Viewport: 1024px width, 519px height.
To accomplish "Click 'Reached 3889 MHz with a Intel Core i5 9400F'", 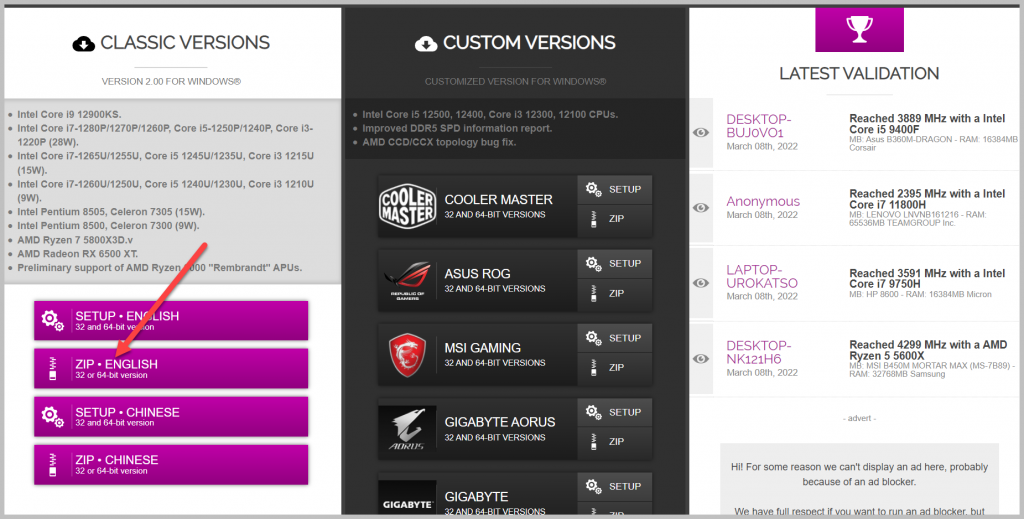I will pyautogui.click(x=927, y=124).
